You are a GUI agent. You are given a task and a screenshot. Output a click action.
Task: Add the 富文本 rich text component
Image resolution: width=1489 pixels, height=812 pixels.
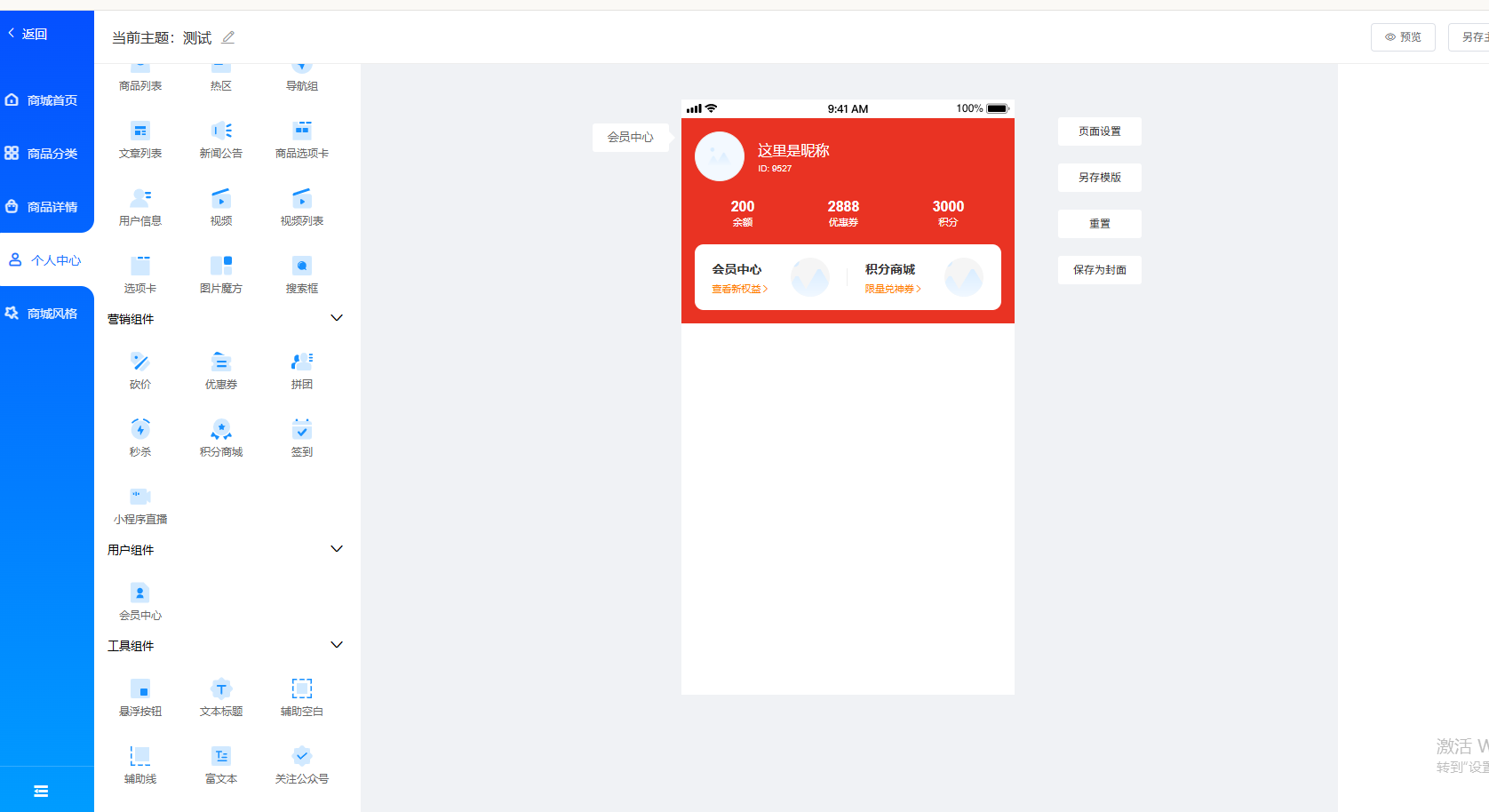click(221, 766)
